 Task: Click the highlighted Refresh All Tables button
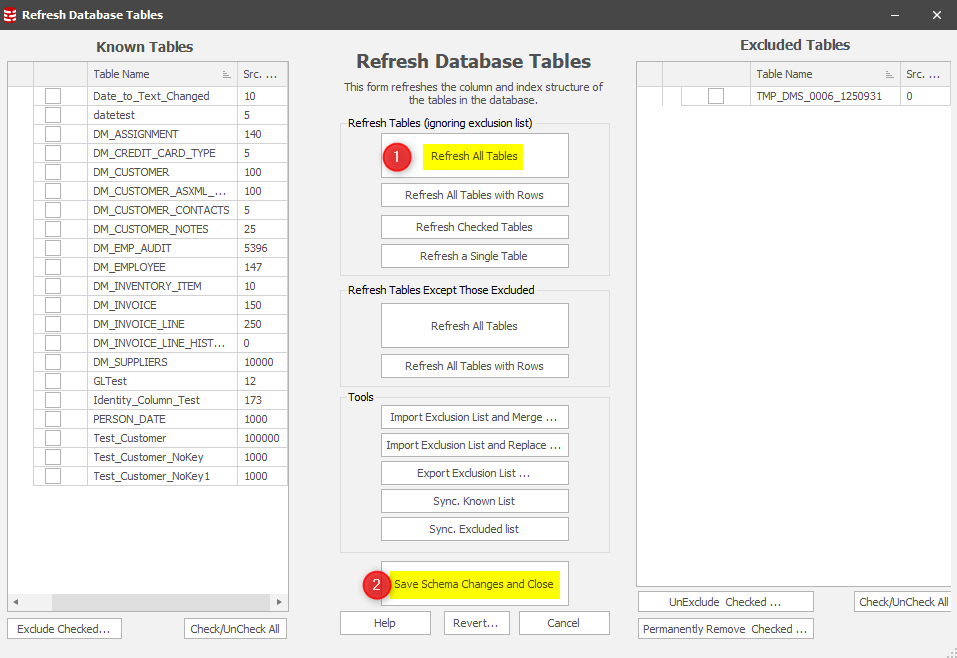coord(474,156)
